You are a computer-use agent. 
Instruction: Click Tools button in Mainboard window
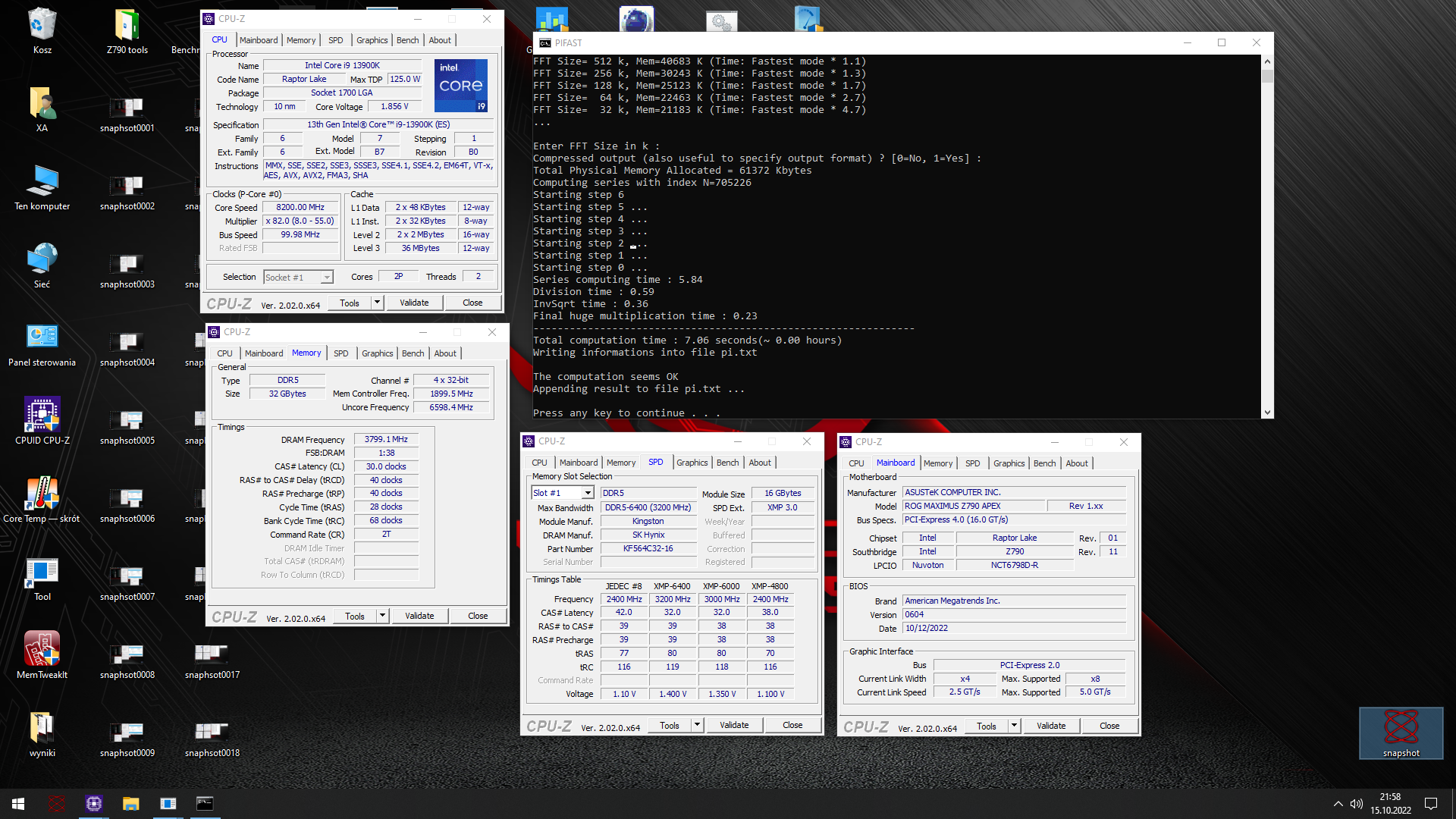click(x=987, y=726)
